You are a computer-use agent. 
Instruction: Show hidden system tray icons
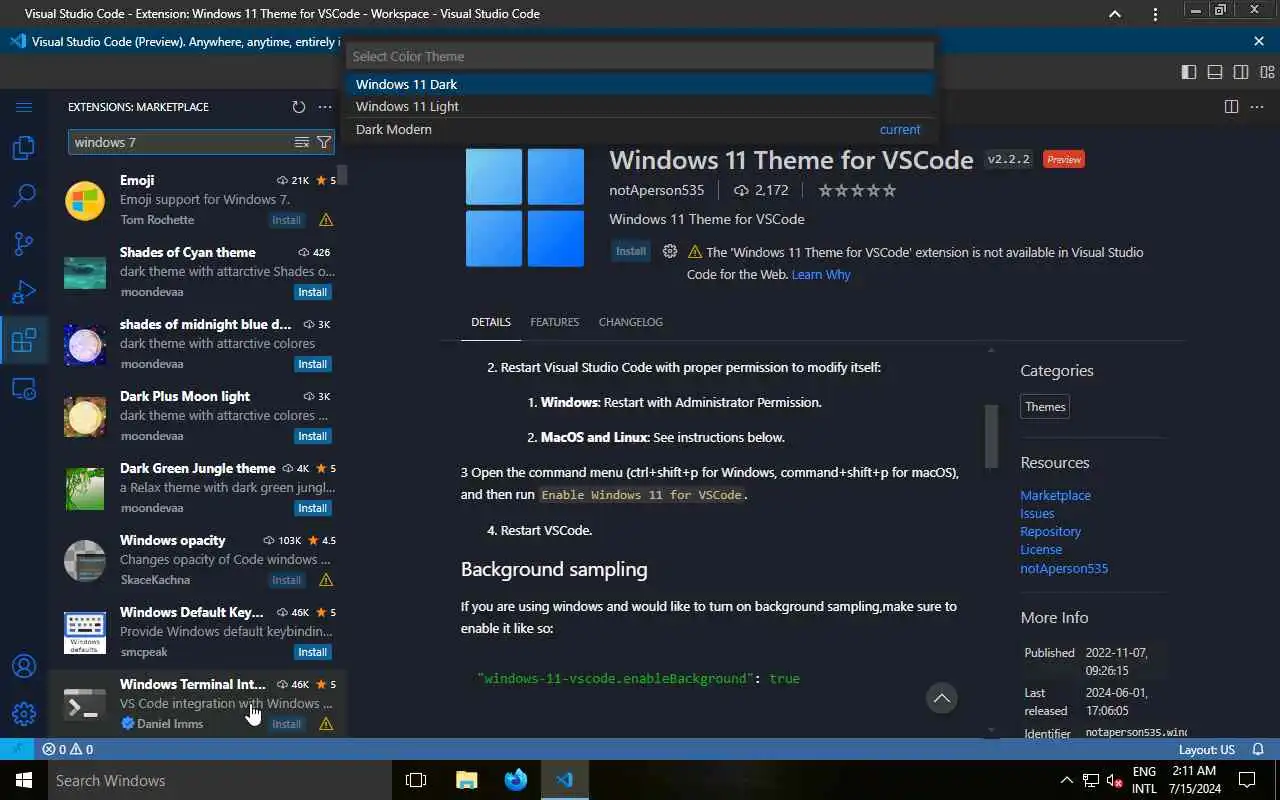pos(1067,780)
